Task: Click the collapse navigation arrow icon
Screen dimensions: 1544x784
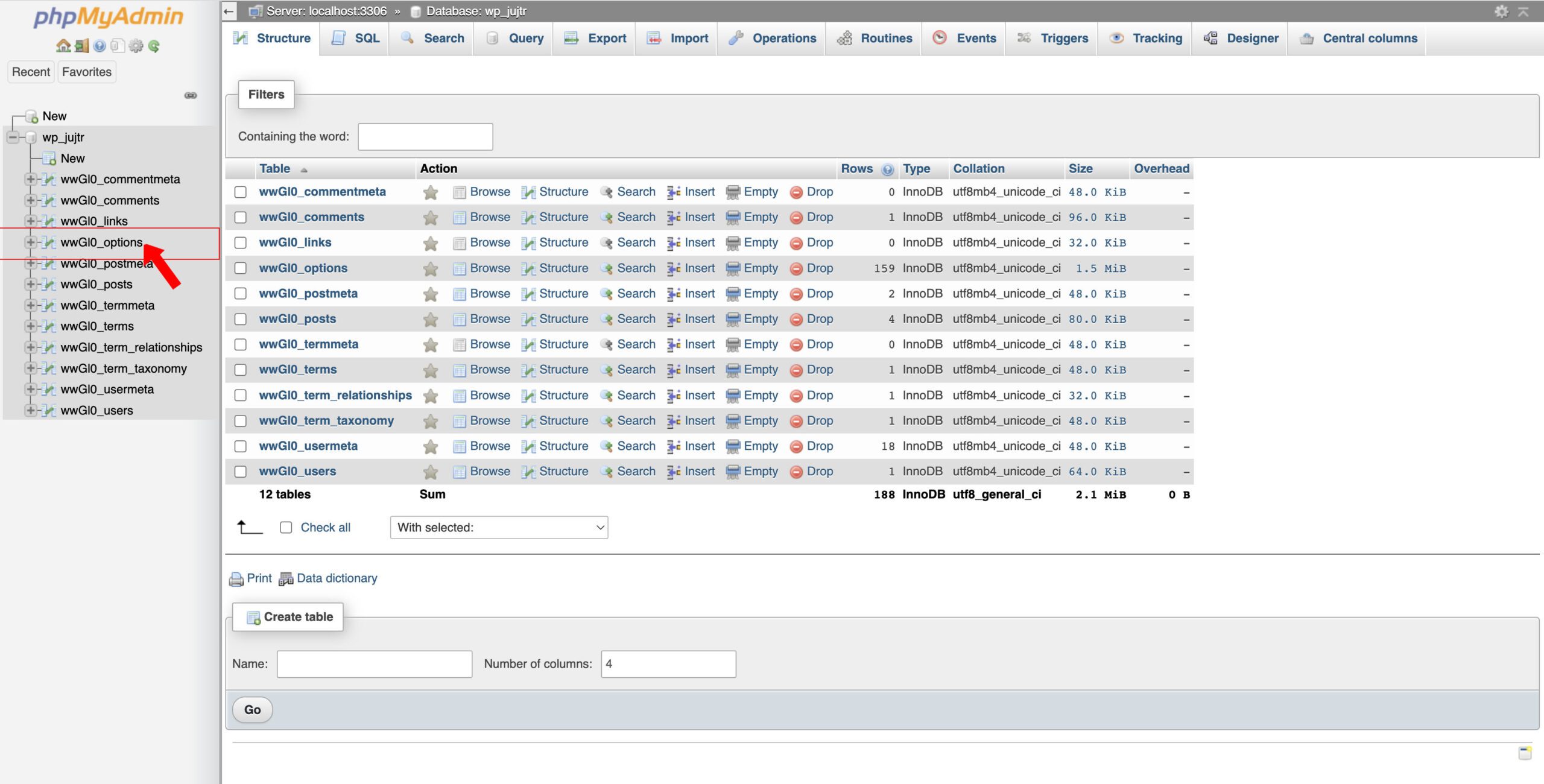Action: coord(229,11)
